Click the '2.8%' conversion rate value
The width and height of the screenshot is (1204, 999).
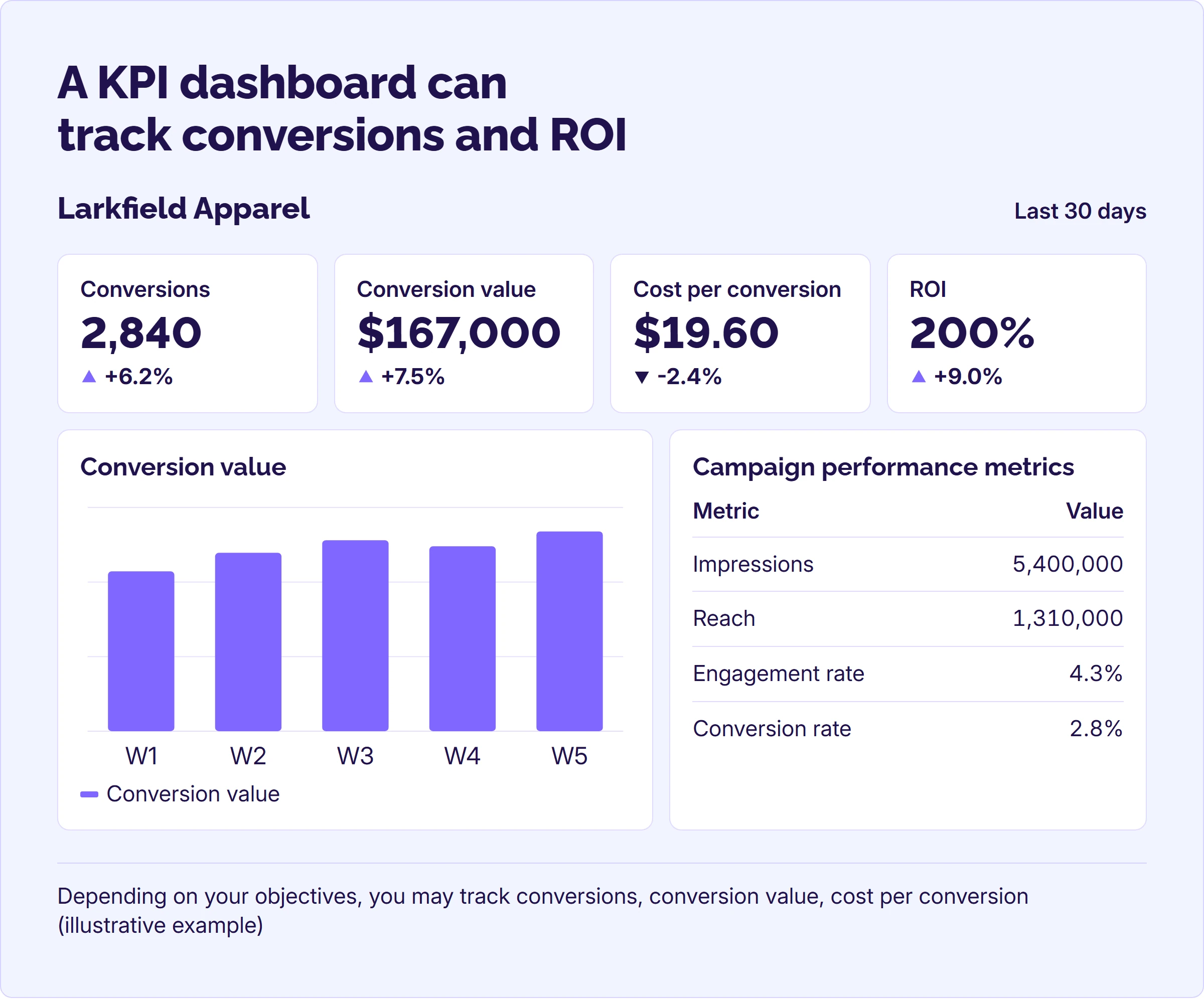point(1096,729)
